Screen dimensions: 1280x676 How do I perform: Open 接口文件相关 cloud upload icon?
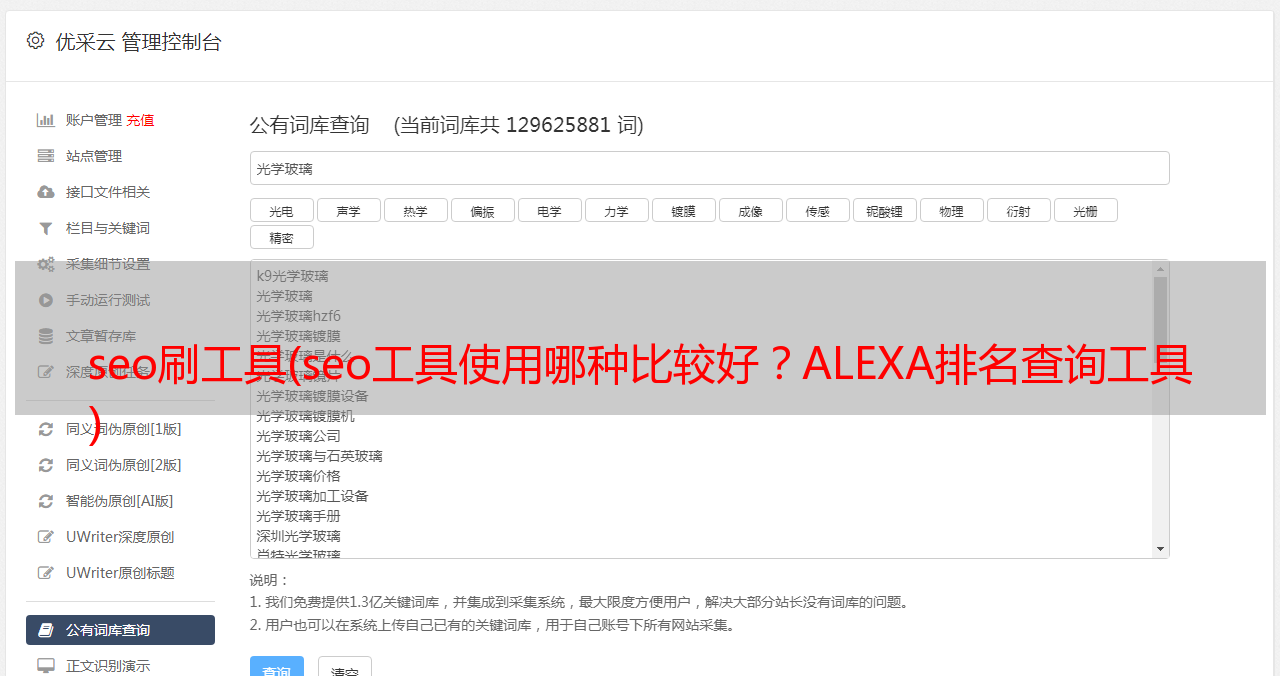tap(45, 192)
